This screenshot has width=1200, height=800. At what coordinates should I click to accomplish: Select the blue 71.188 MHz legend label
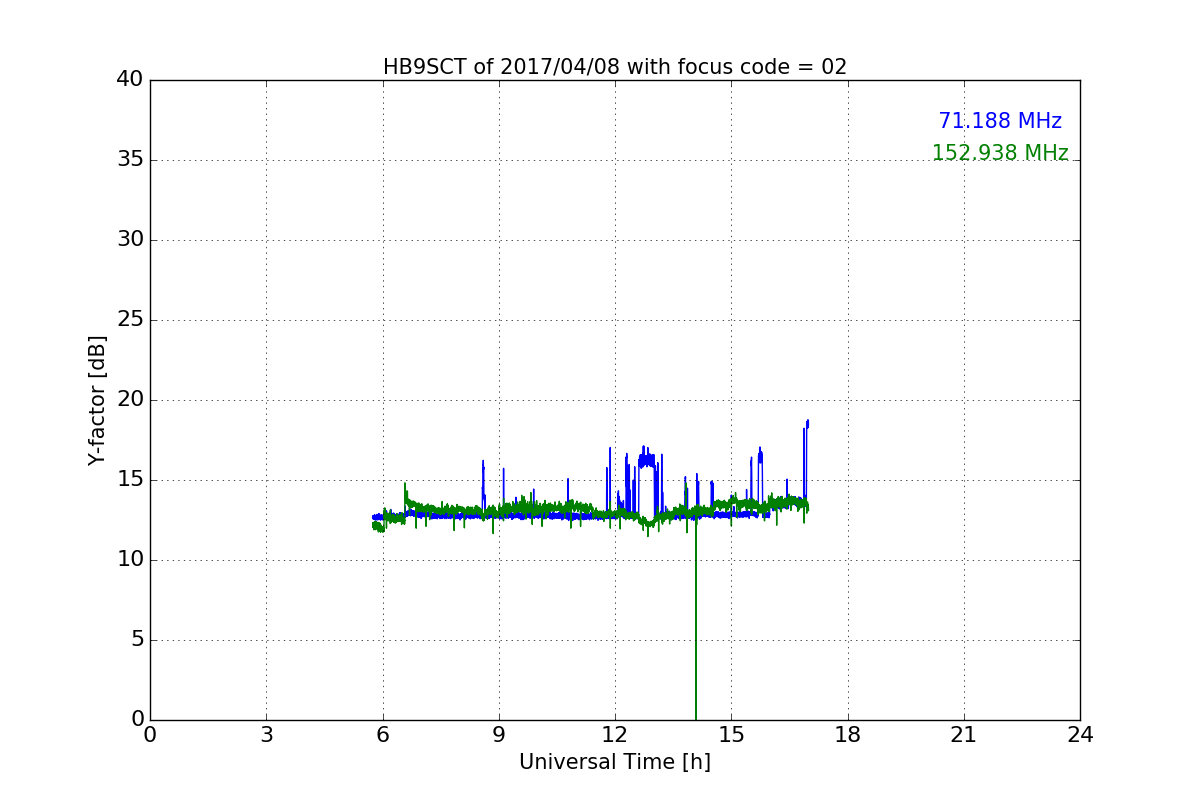(1000, 121)
